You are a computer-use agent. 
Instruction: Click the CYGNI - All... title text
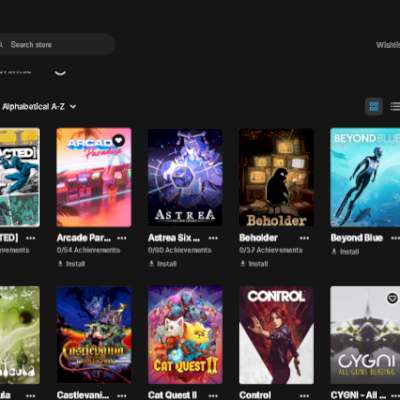pos(358,395)
